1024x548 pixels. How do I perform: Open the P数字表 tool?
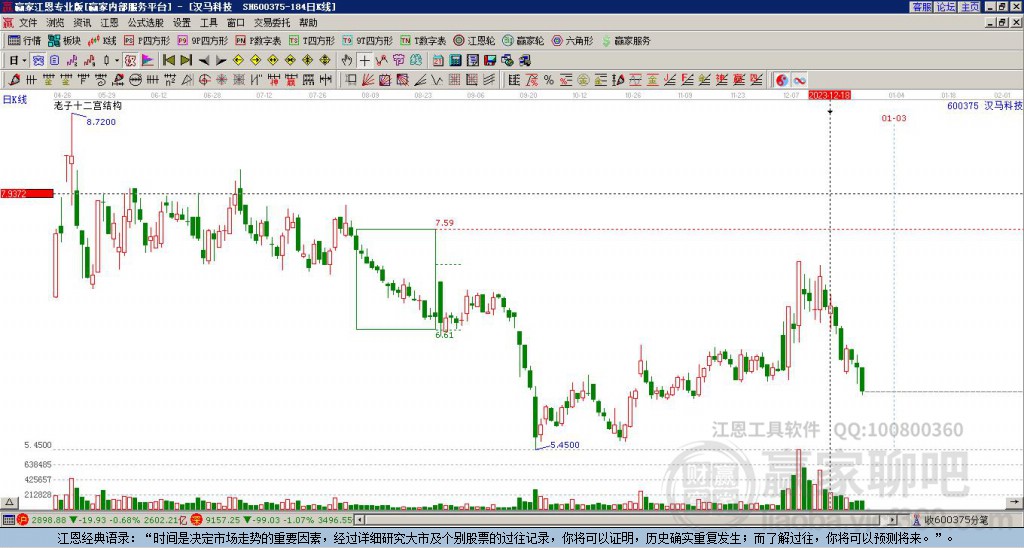[259, 40]
